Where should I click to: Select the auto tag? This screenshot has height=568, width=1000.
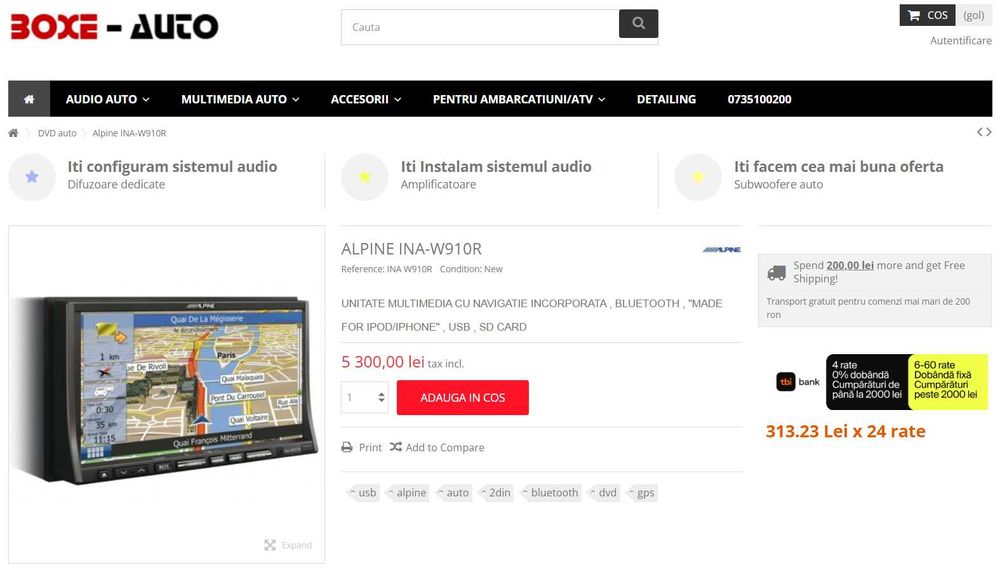click(454, 492)
